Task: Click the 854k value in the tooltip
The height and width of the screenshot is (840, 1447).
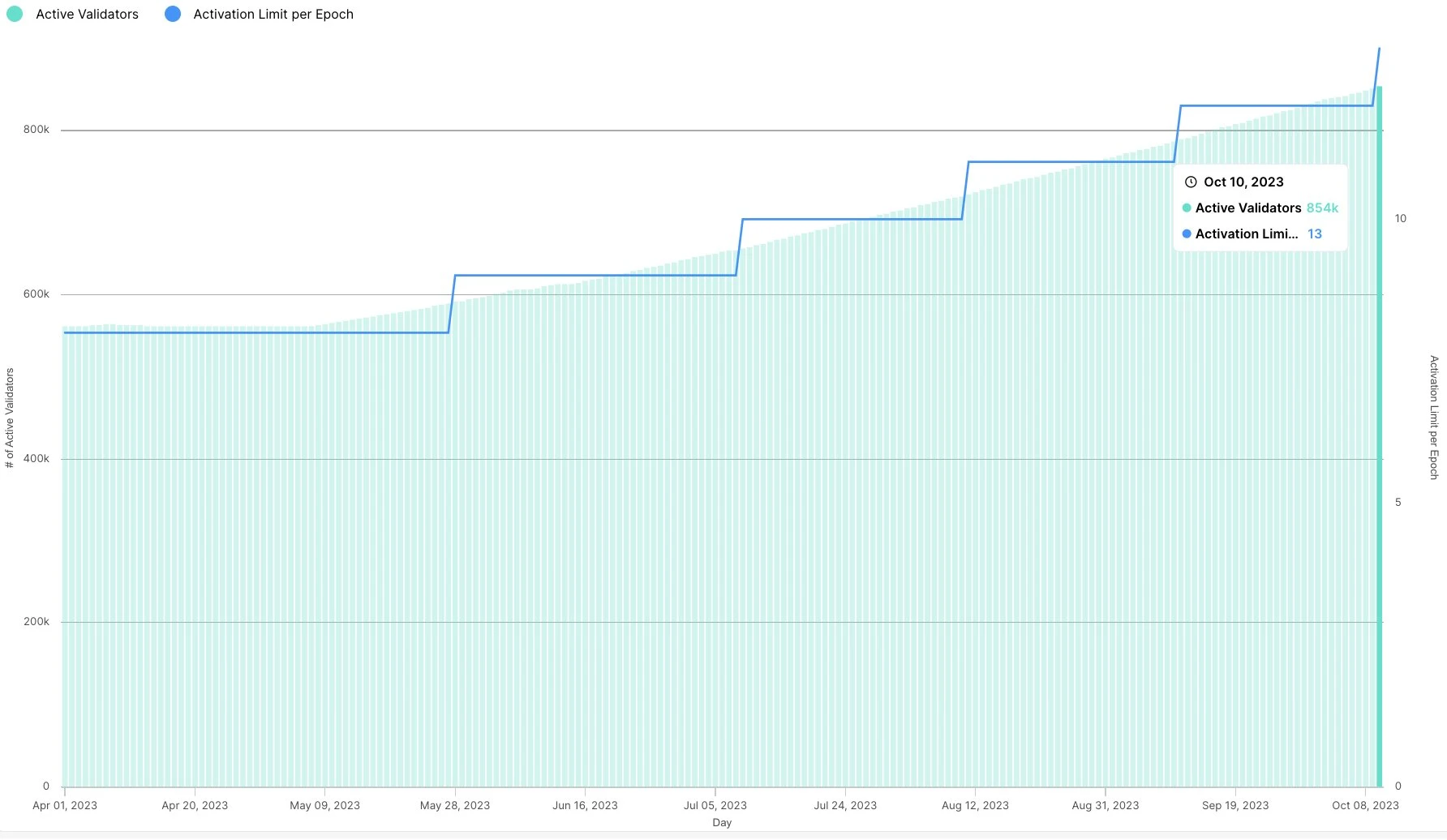Action: pyautogui.click(x=1322, y=208)
